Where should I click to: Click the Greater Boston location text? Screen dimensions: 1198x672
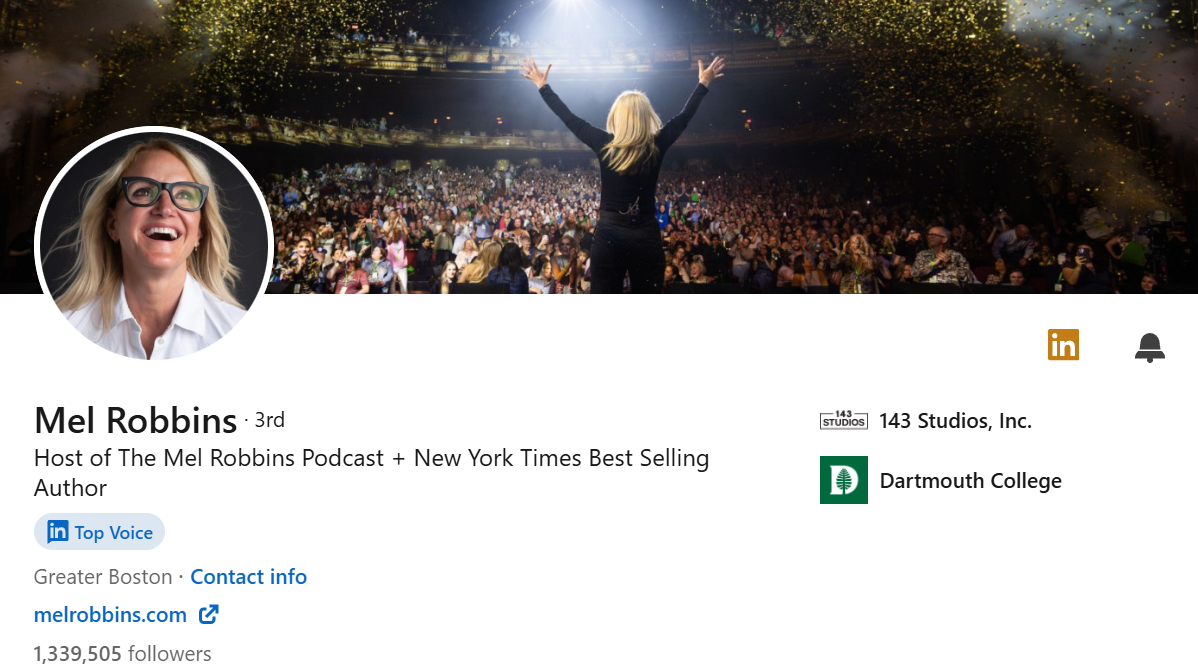(103, 577)
